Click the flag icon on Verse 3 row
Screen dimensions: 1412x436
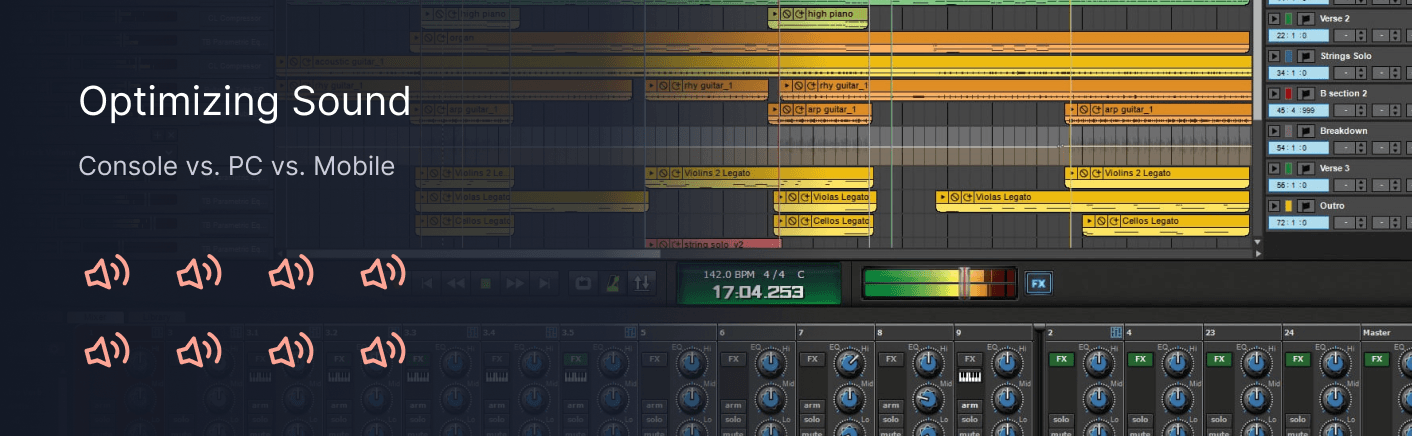[x=1306, y=168]
